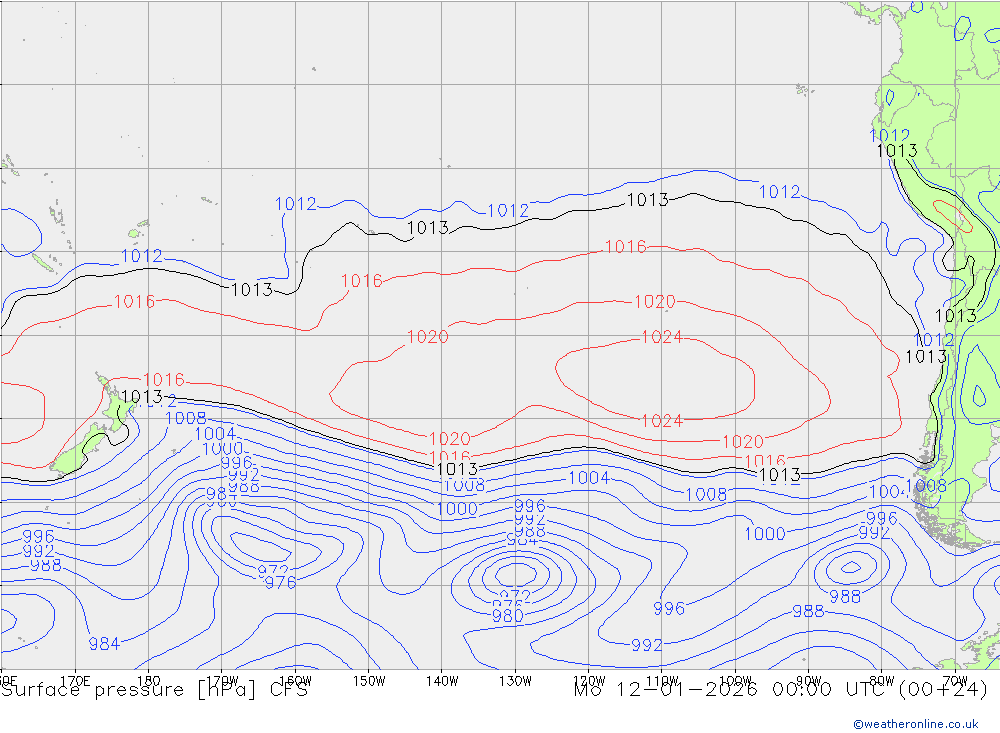Click the Surface pressure [hPa] CFS title
Image resolution: width=1000 pixels, height=733 pixels.
tap(155, 690)
